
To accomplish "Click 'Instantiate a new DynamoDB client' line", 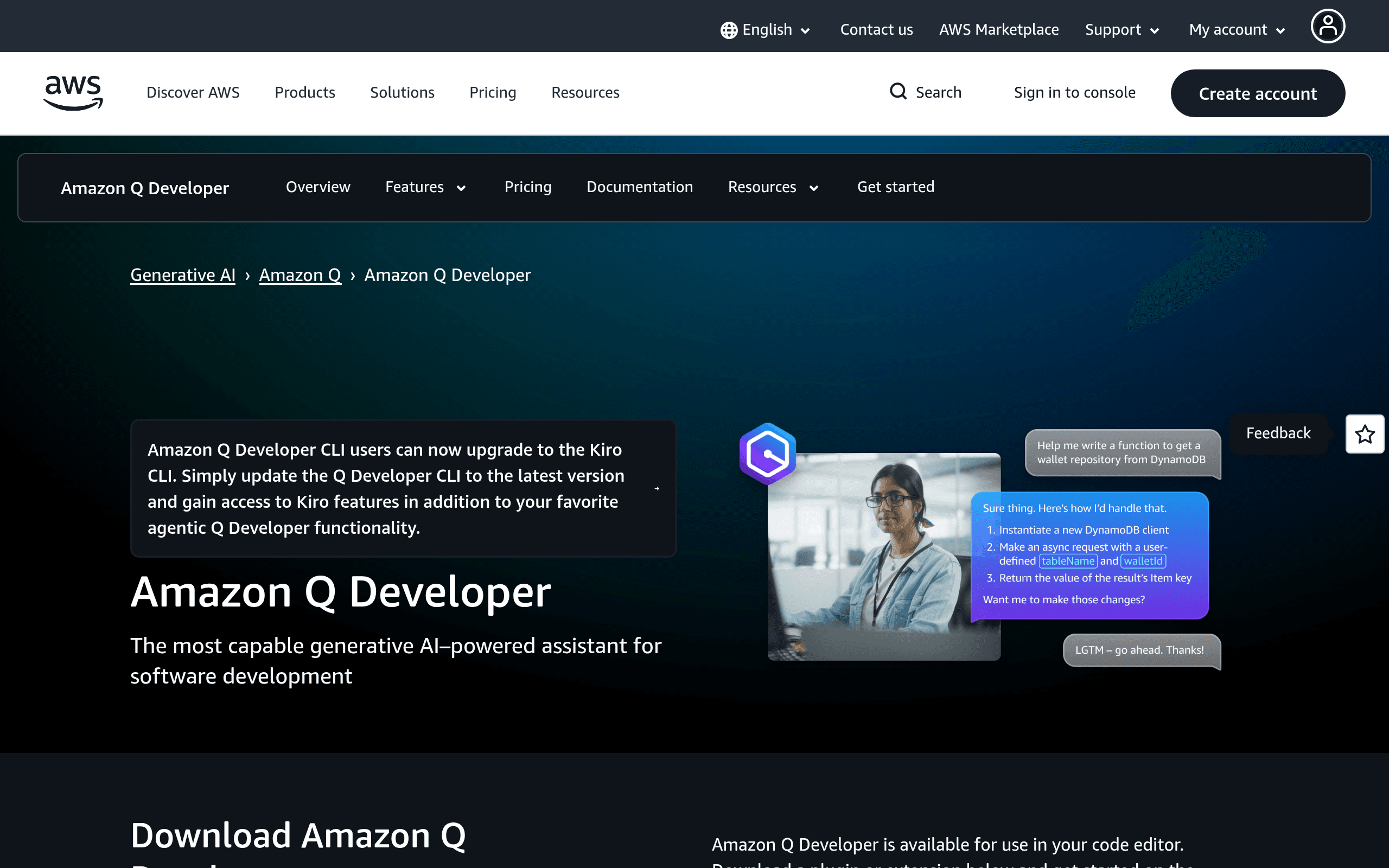I will click(1084, 530).
